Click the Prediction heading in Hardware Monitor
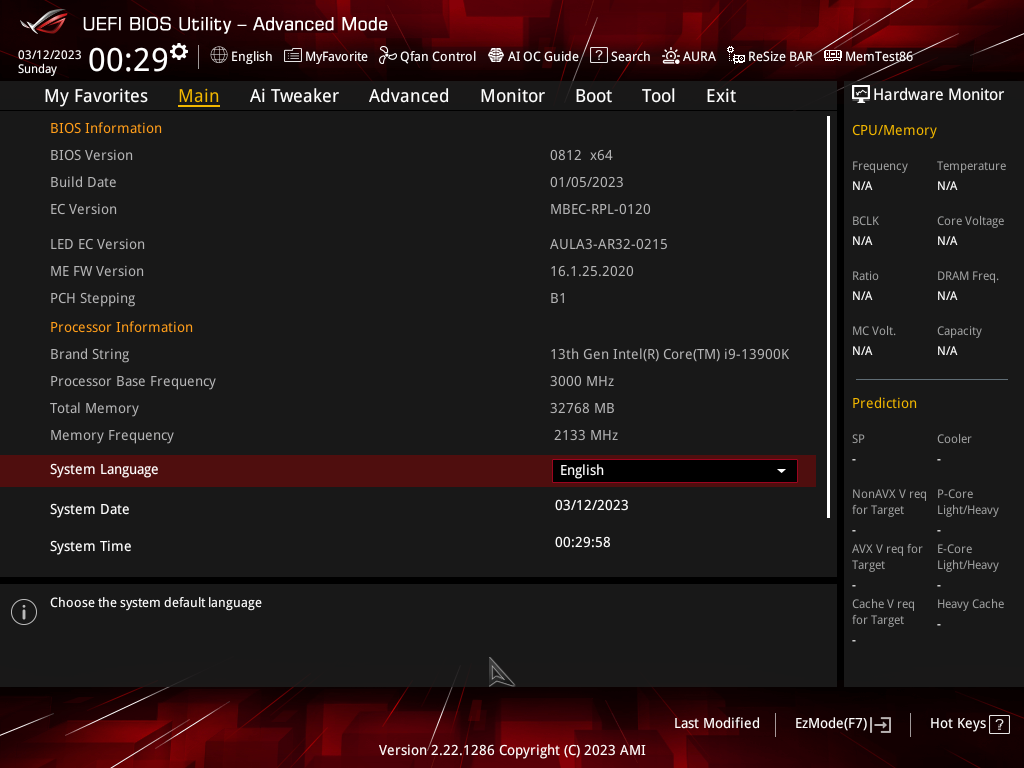 [884, 404]
